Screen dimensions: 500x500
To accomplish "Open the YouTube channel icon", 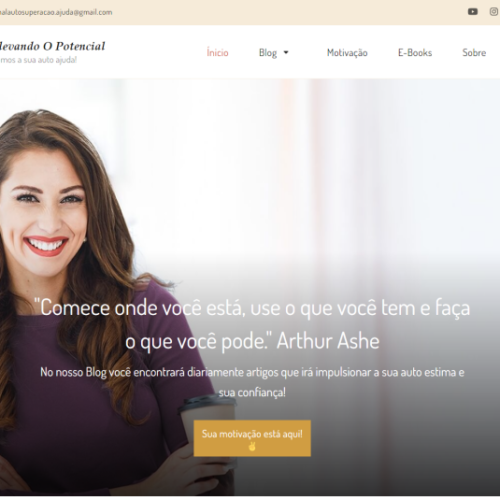I will pos(472,12).
